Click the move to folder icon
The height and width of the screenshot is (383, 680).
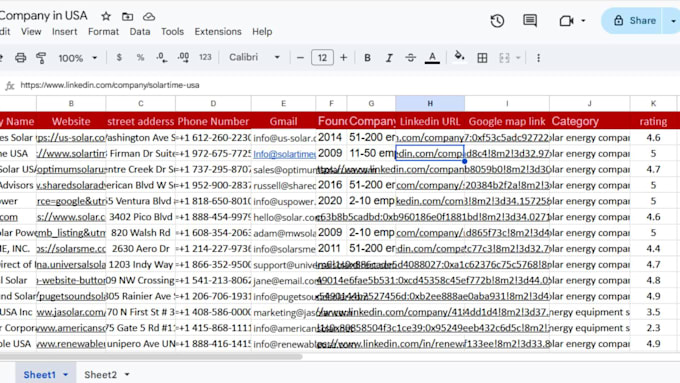(x=128, y=16)
